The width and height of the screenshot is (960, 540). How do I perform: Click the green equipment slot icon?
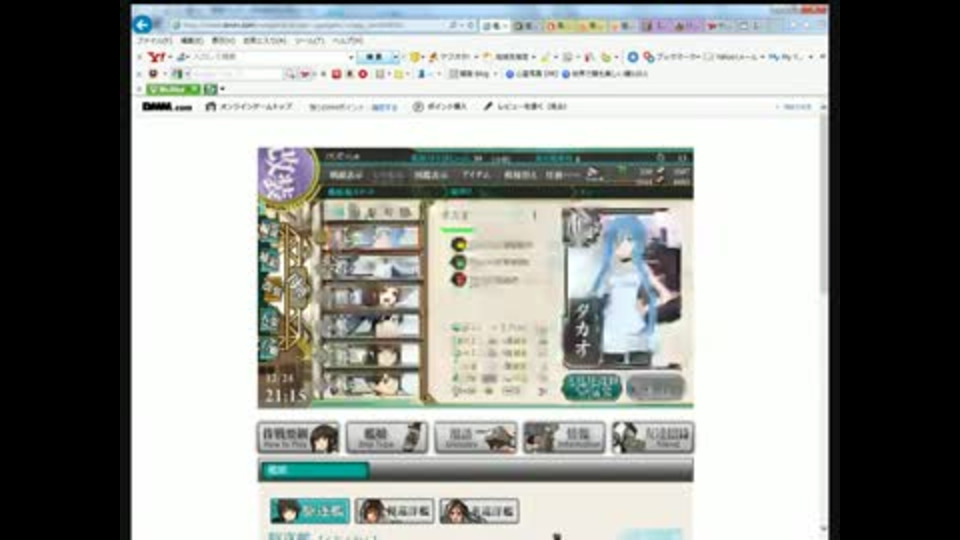pyautogui.click(x=458, y=262)
